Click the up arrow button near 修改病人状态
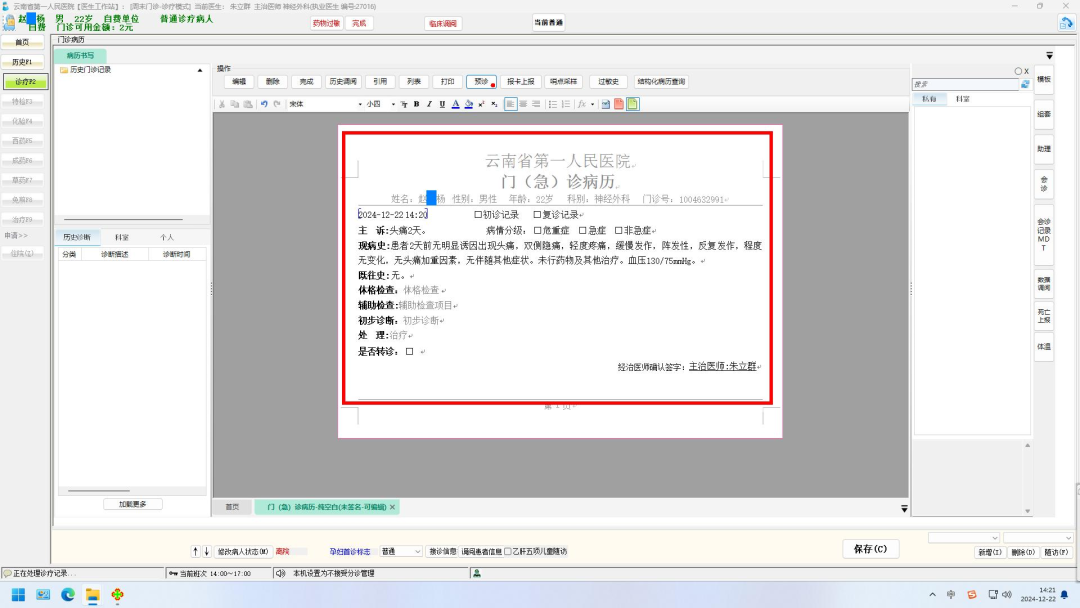The width and height of the screenshot is (1080, 608). (196, 552)
